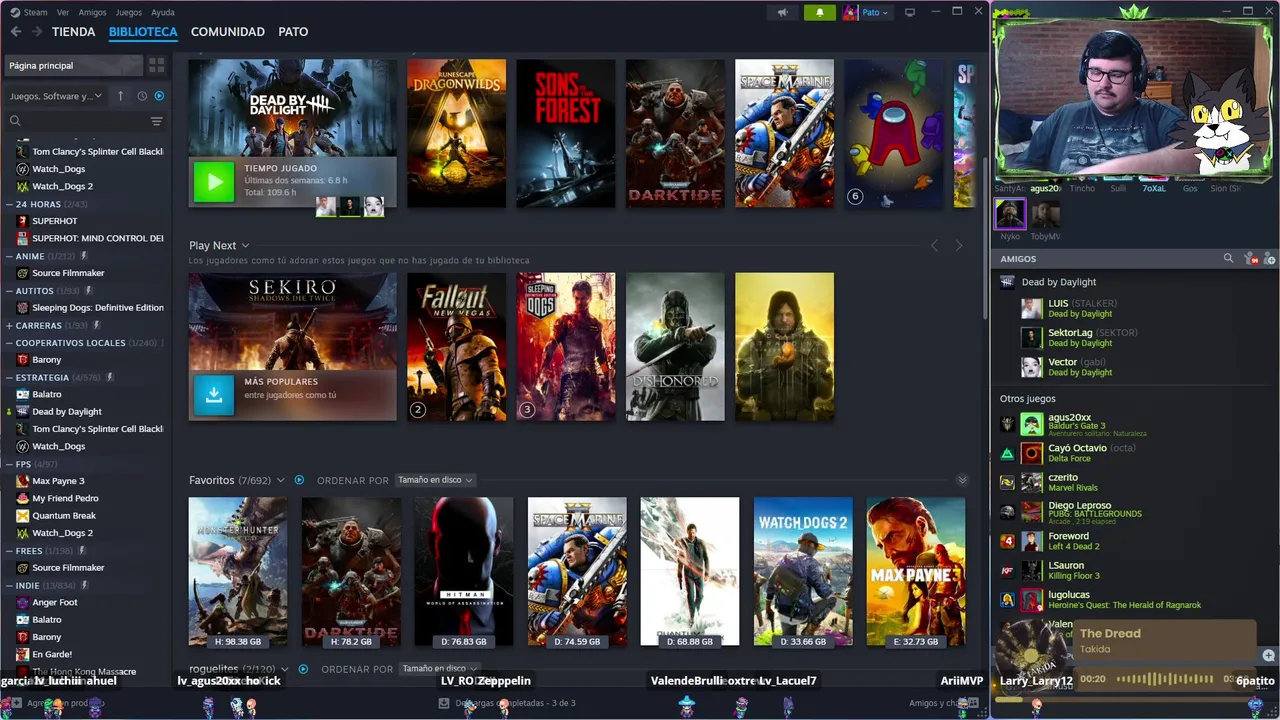Search friends with the magnifier icon

click(1228, 259)
